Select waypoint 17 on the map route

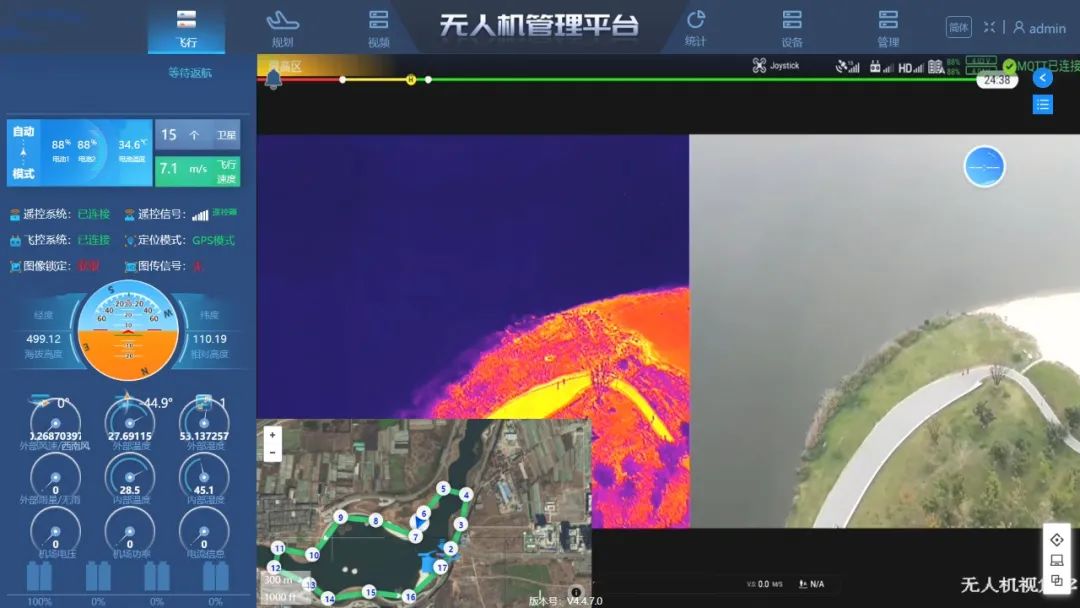[442, 567]
